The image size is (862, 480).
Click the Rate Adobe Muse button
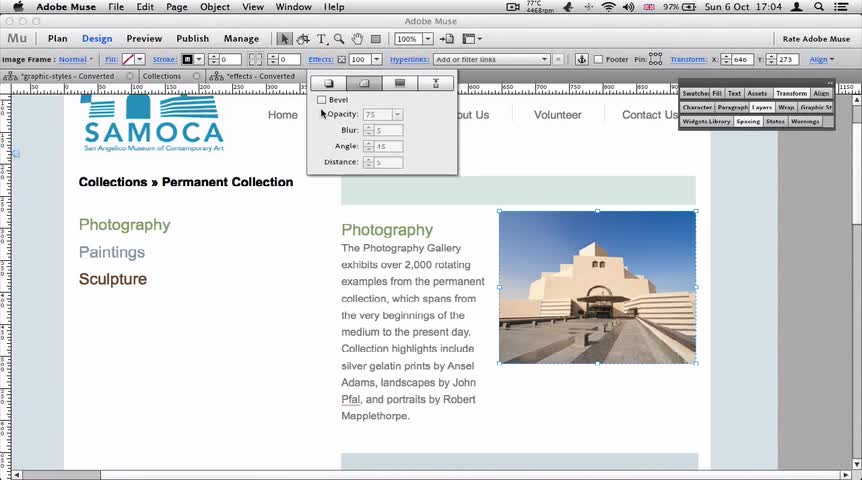815,39
